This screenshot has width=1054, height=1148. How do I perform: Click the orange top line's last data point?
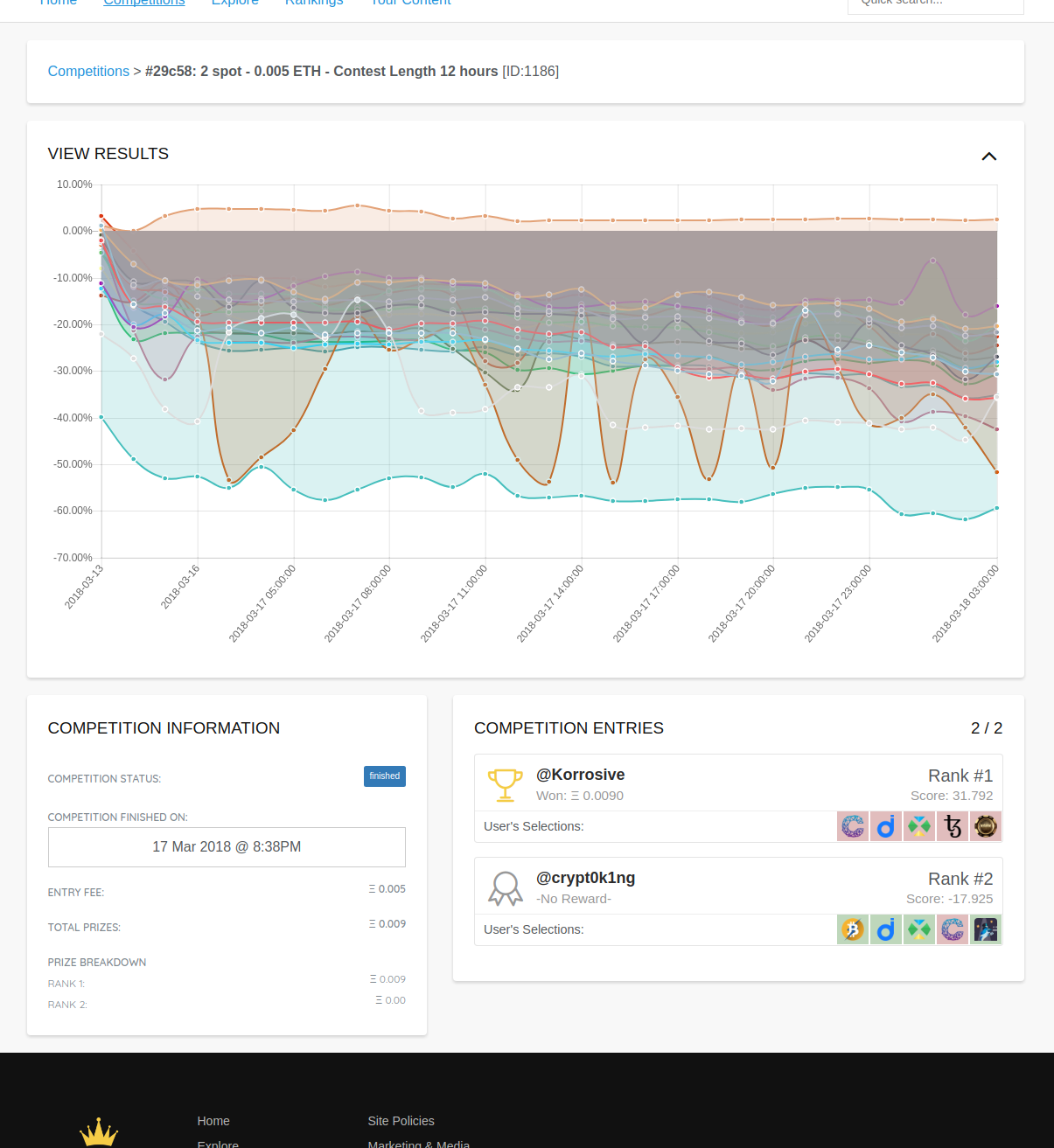(997, 219)
